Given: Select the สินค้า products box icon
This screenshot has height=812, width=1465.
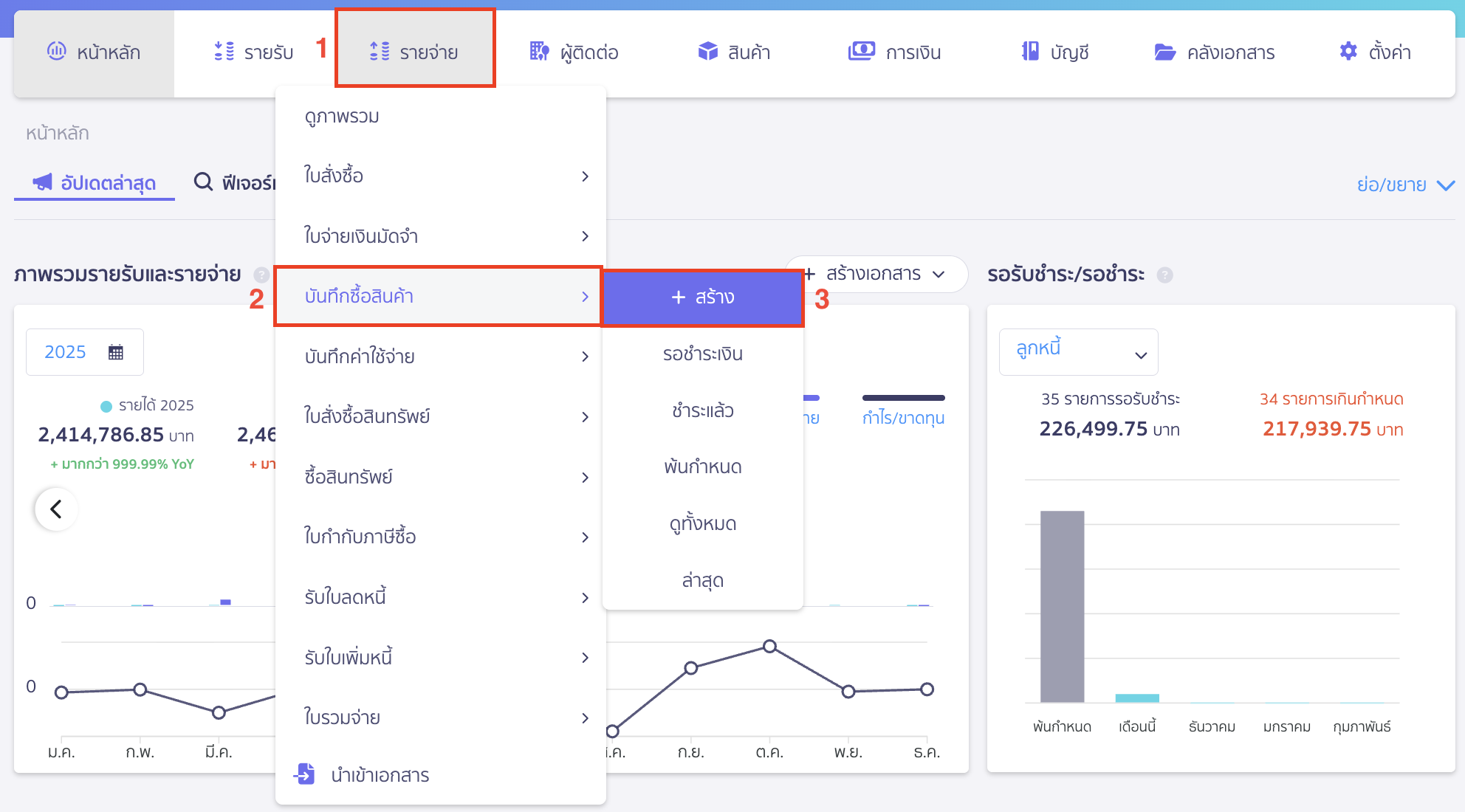Looking at the screenshot, I should click(707, 52).
